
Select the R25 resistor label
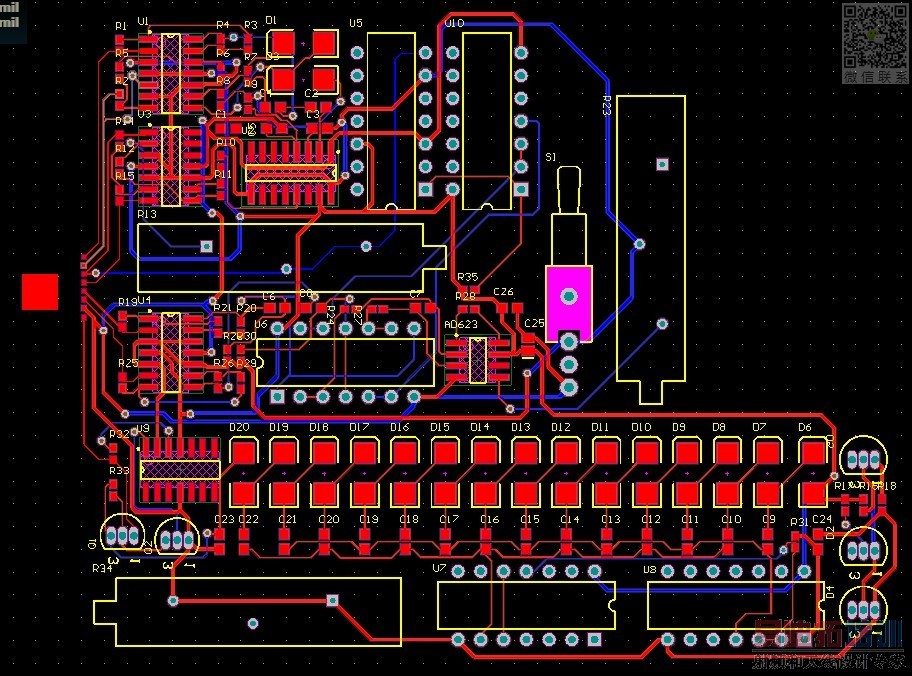tap(128, 363)
